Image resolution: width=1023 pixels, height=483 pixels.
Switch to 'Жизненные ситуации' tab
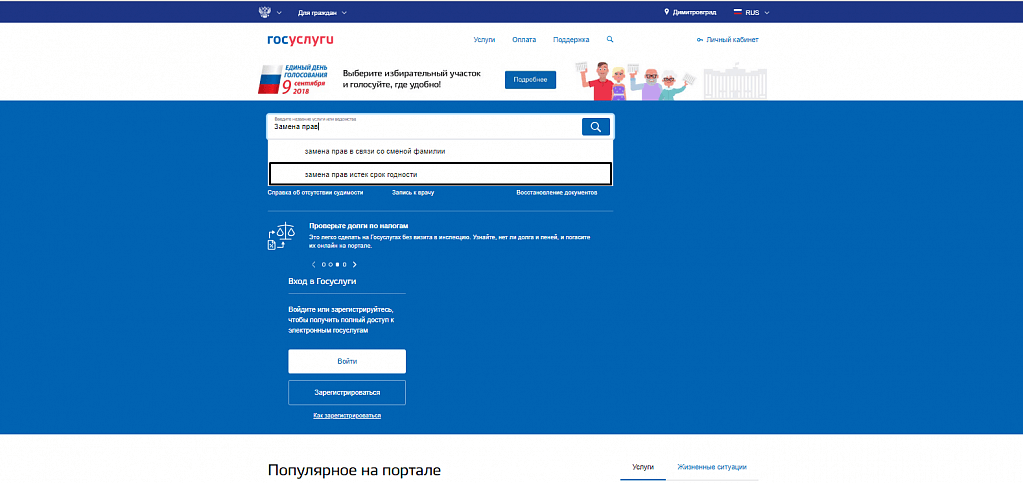[711, 467]
